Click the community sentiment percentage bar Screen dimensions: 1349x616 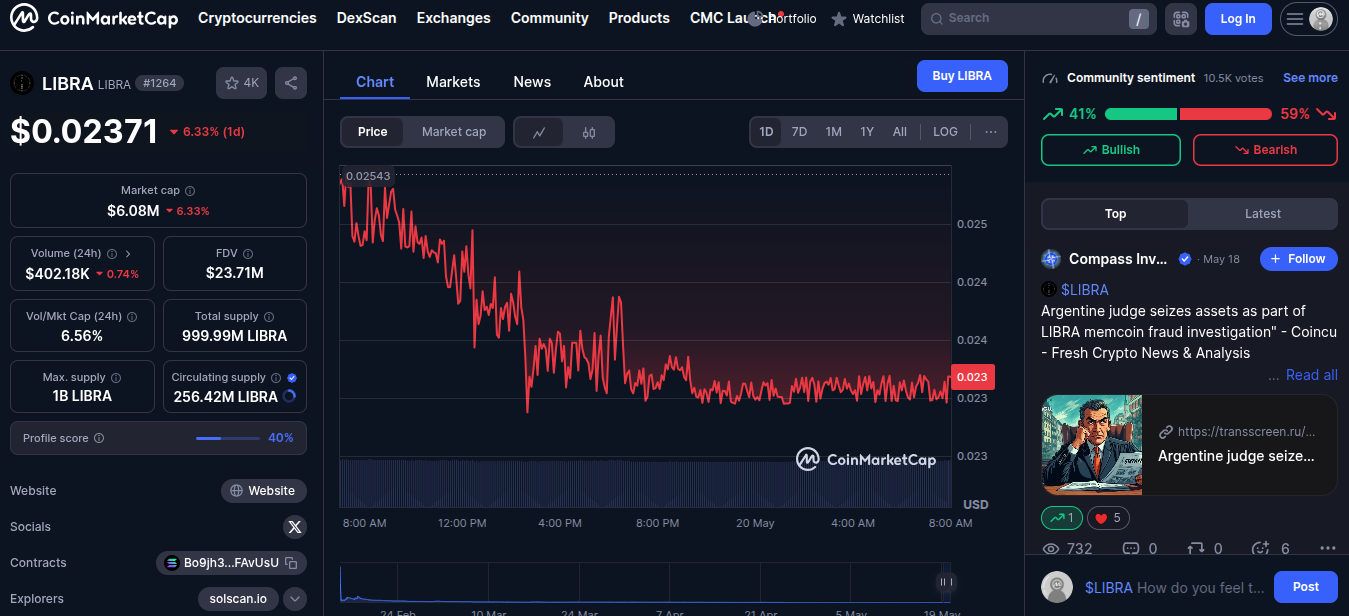[x=1188, y=114]
